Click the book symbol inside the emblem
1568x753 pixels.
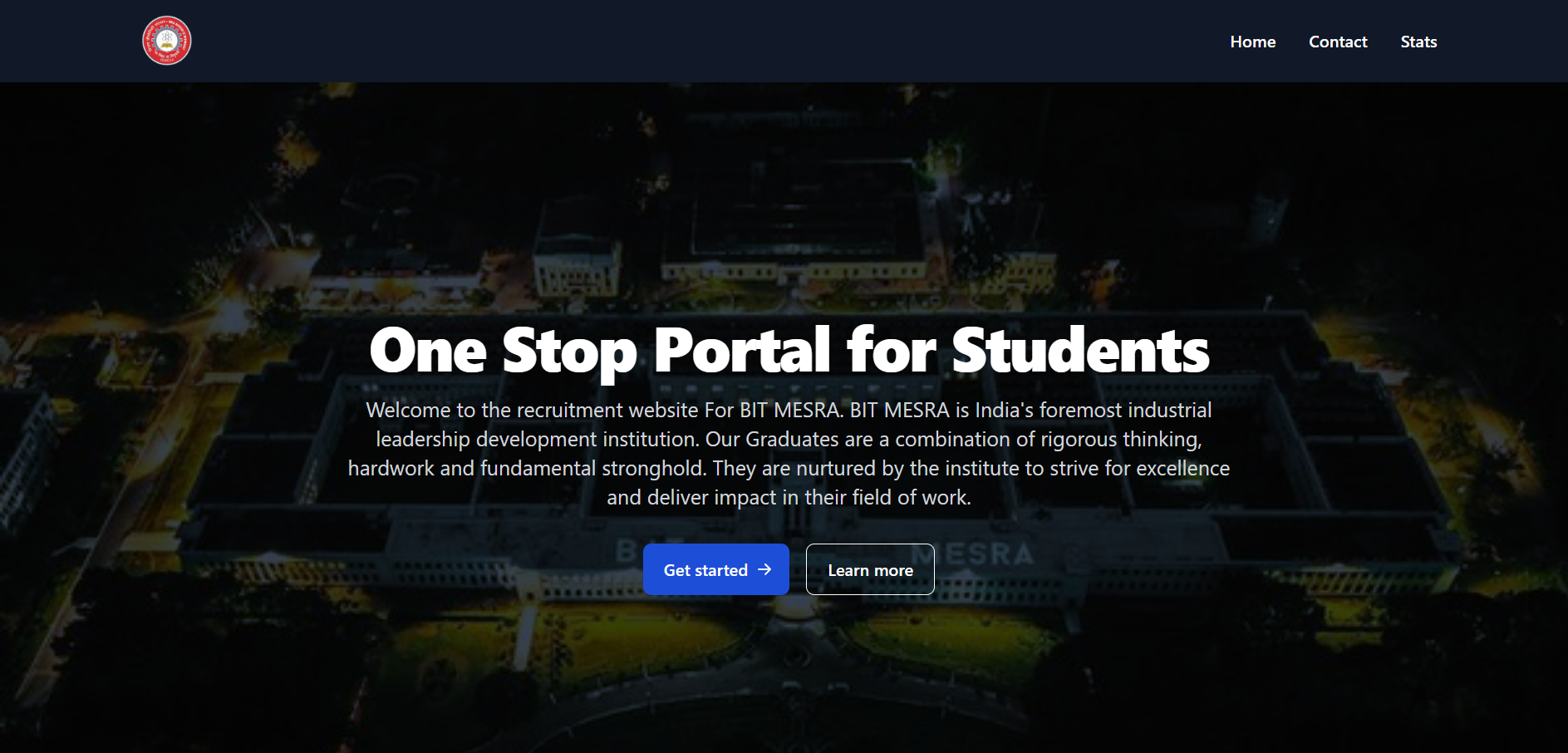tap(166, 45)
